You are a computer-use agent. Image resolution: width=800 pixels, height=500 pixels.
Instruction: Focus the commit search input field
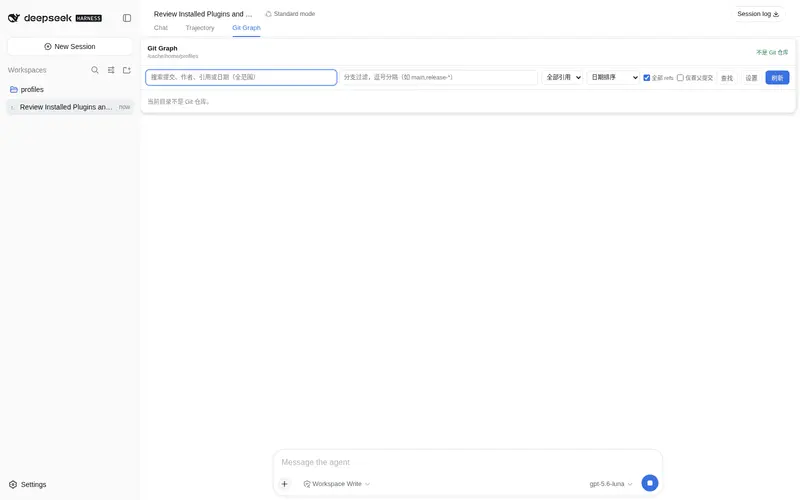tap(241, 77)
